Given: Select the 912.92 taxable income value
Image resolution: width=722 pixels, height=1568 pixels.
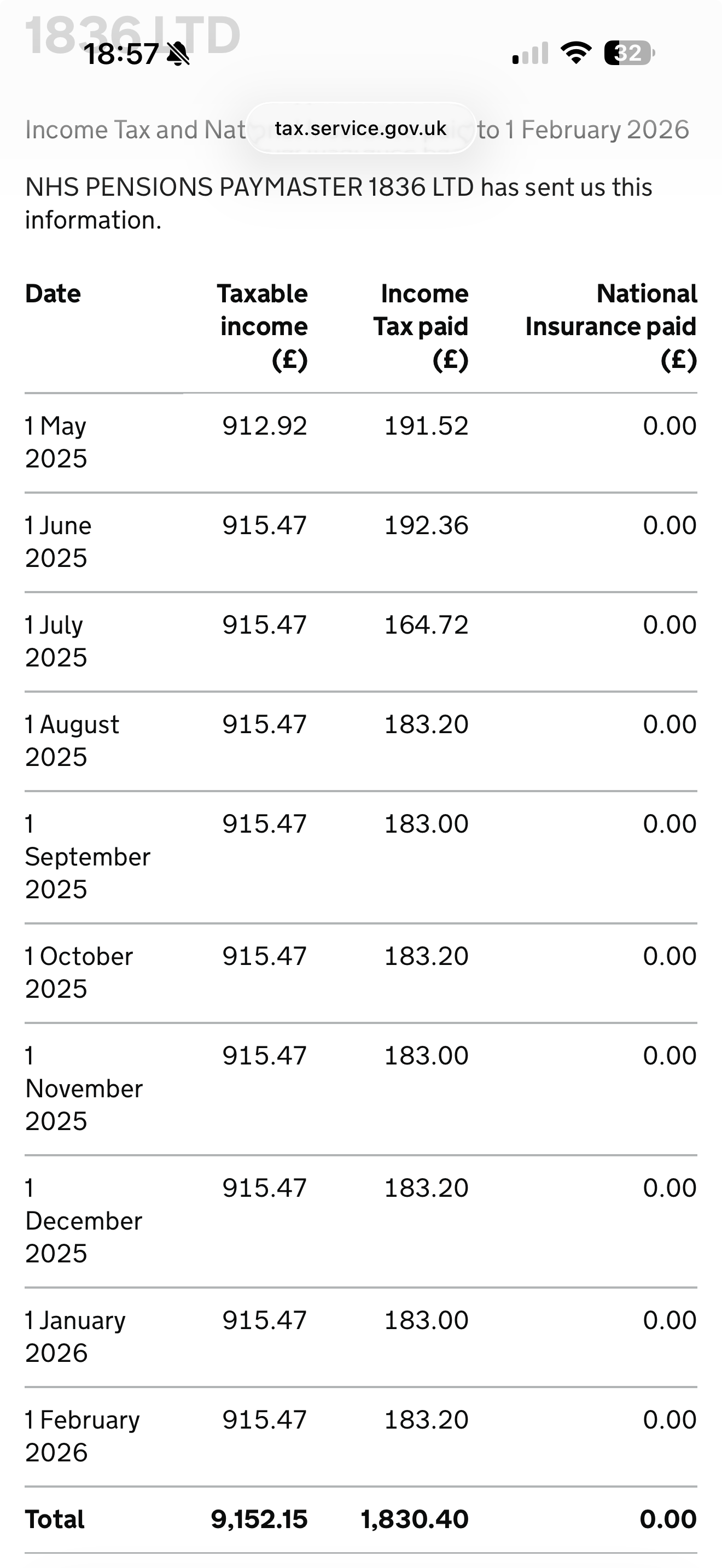Looking at the screenshot, I should (x=265, y=425).
